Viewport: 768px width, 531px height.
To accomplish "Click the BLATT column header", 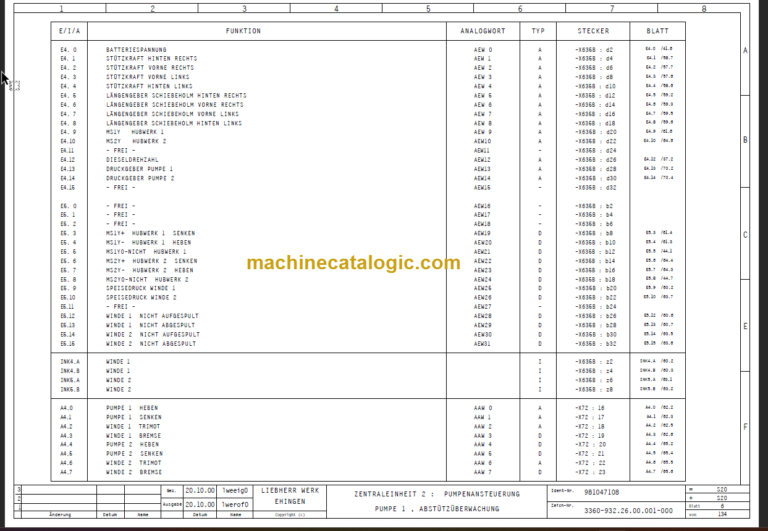I will 657,31.
